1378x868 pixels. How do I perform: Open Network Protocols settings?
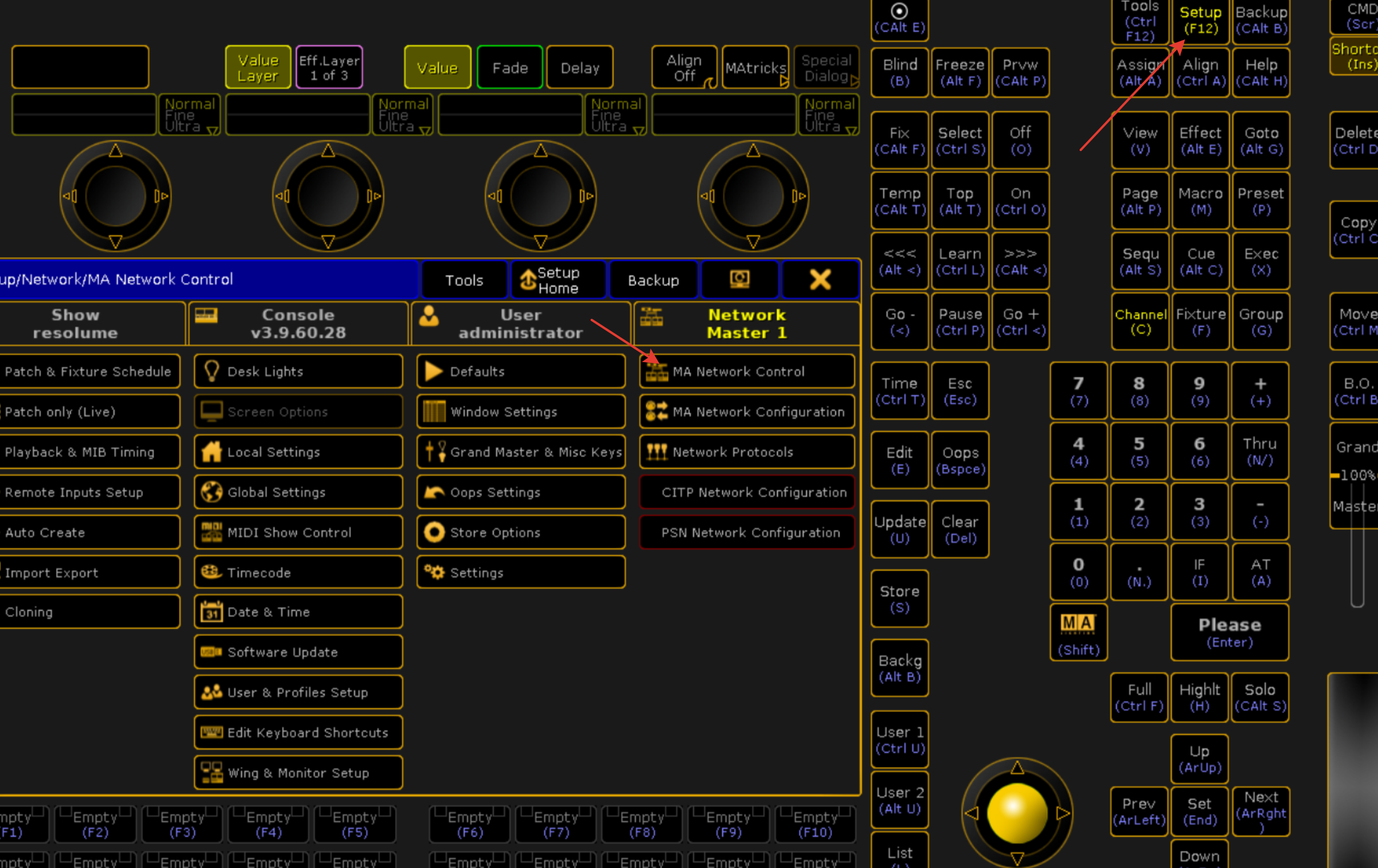pyautogui.click(x=747, y=452)
